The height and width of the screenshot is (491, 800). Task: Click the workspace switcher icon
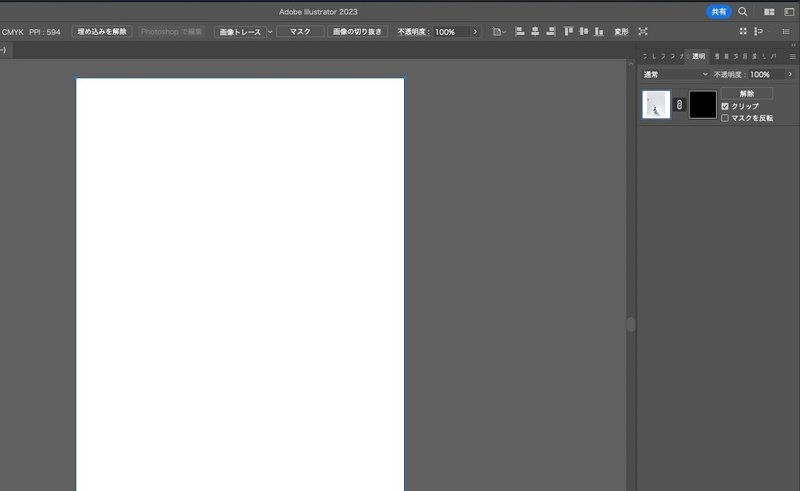[789, 12]
